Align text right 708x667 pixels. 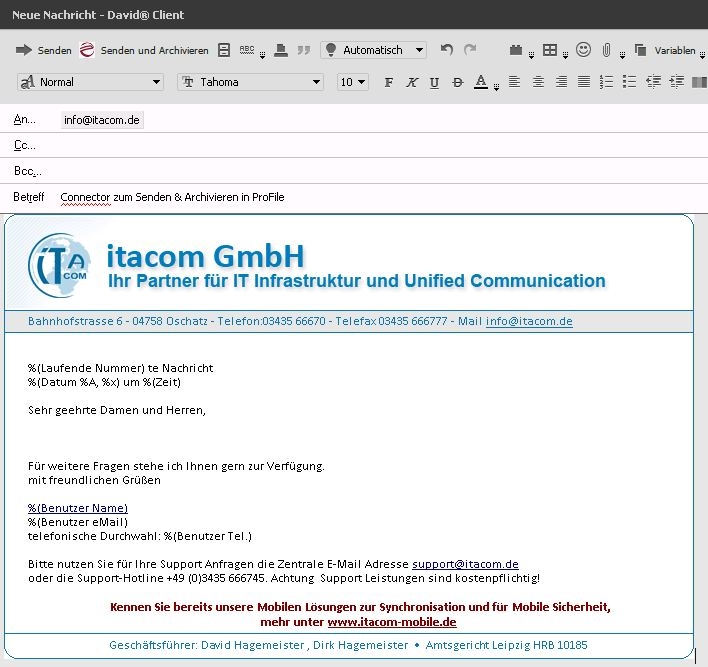tap(561, 82)
